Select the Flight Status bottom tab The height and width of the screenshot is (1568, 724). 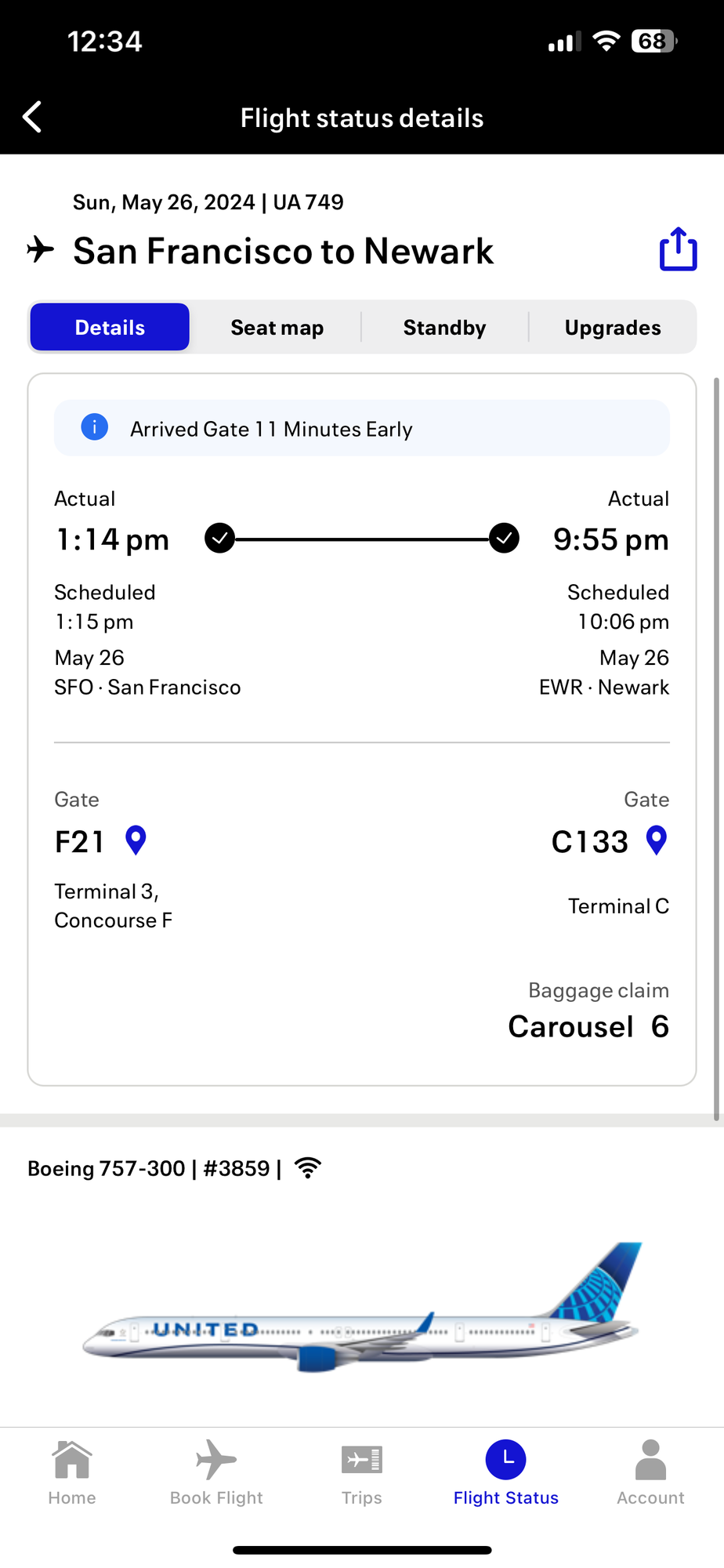coord(506,1473)
